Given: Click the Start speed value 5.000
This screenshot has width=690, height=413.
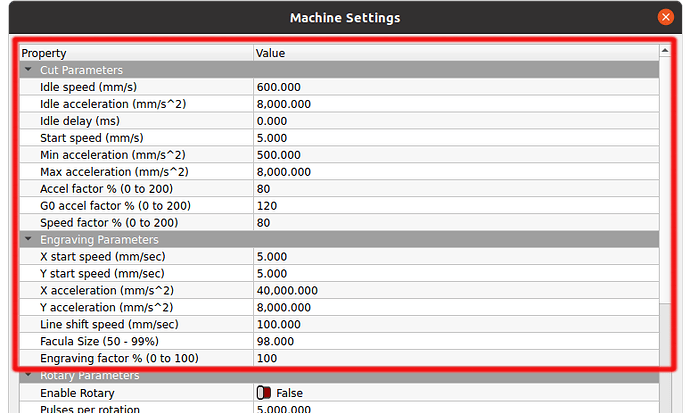Looking at the screenshot, I should click(455, 138).
